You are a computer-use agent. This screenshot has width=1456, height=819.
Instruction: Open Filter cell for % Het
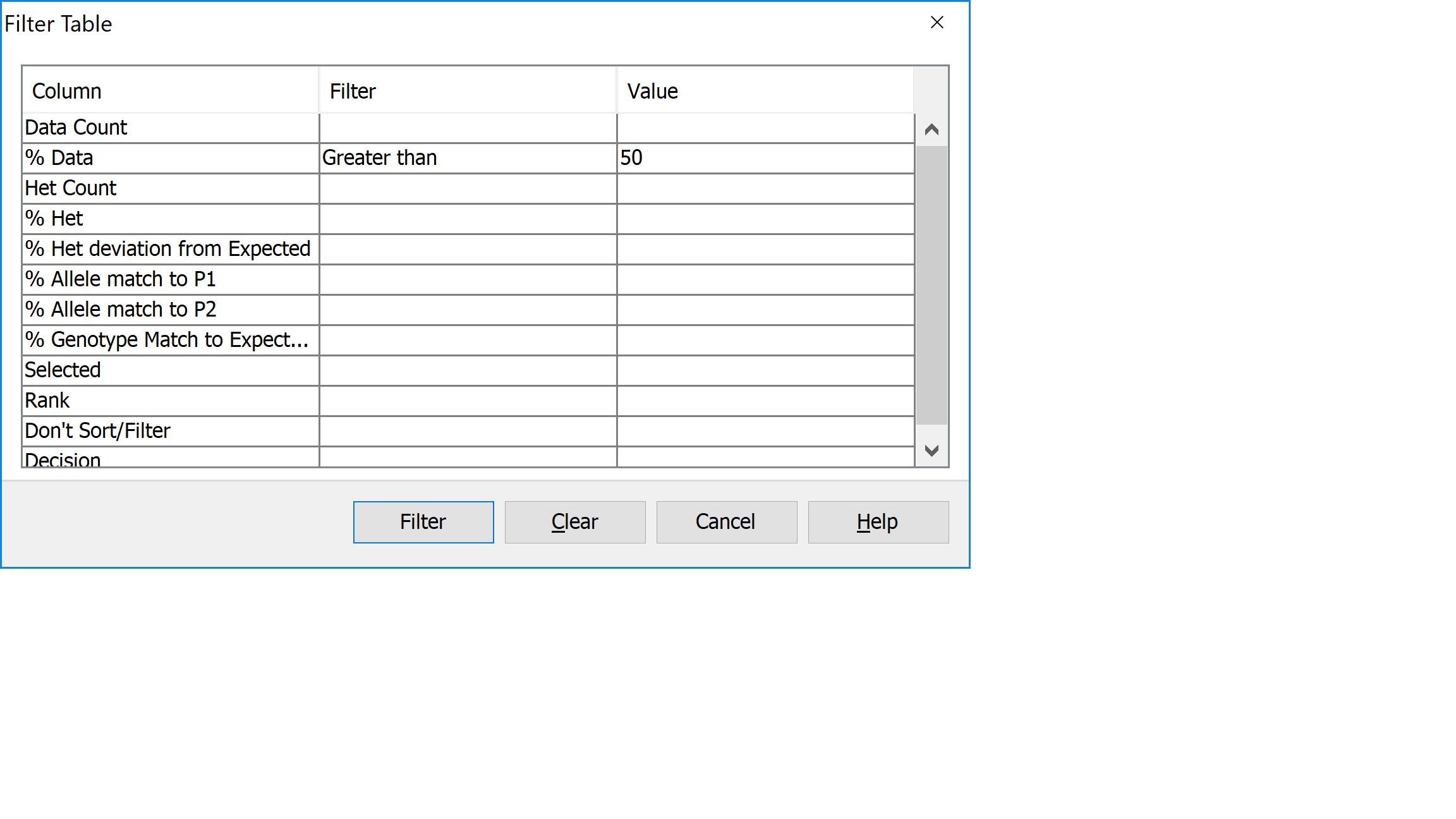tap(468, 219)
